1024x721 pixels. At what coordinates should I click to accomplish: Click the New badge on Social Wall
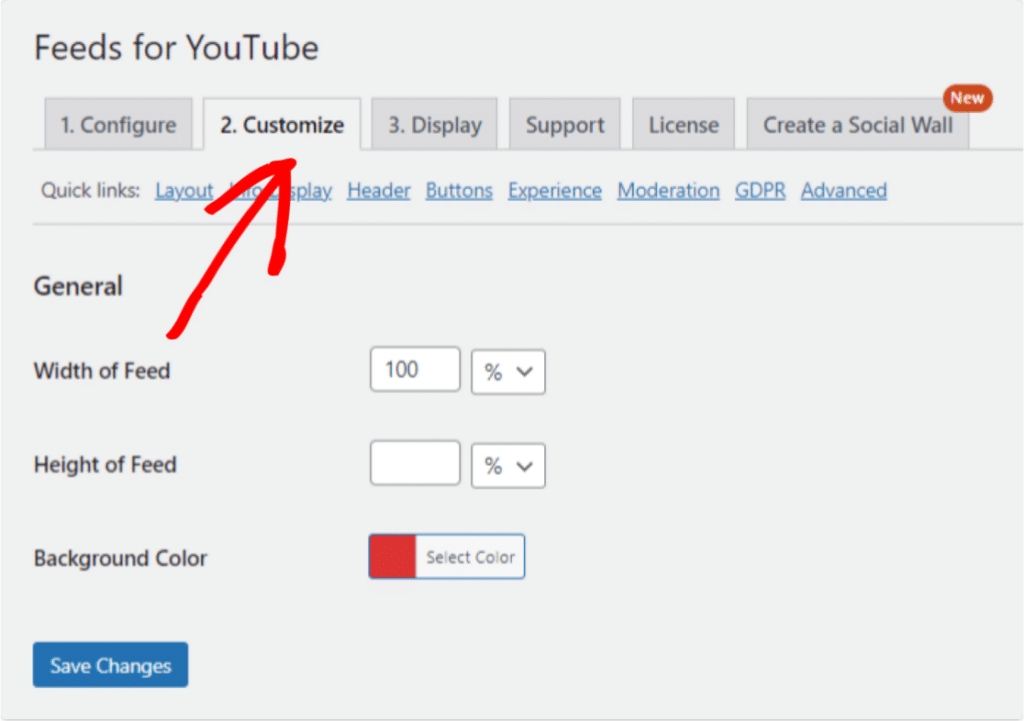tap(967, 98)
